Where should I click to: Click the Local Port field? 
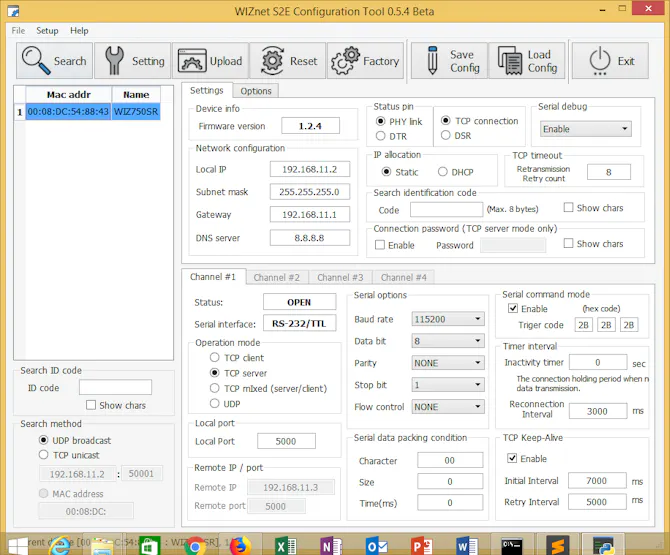click(286, 441)
